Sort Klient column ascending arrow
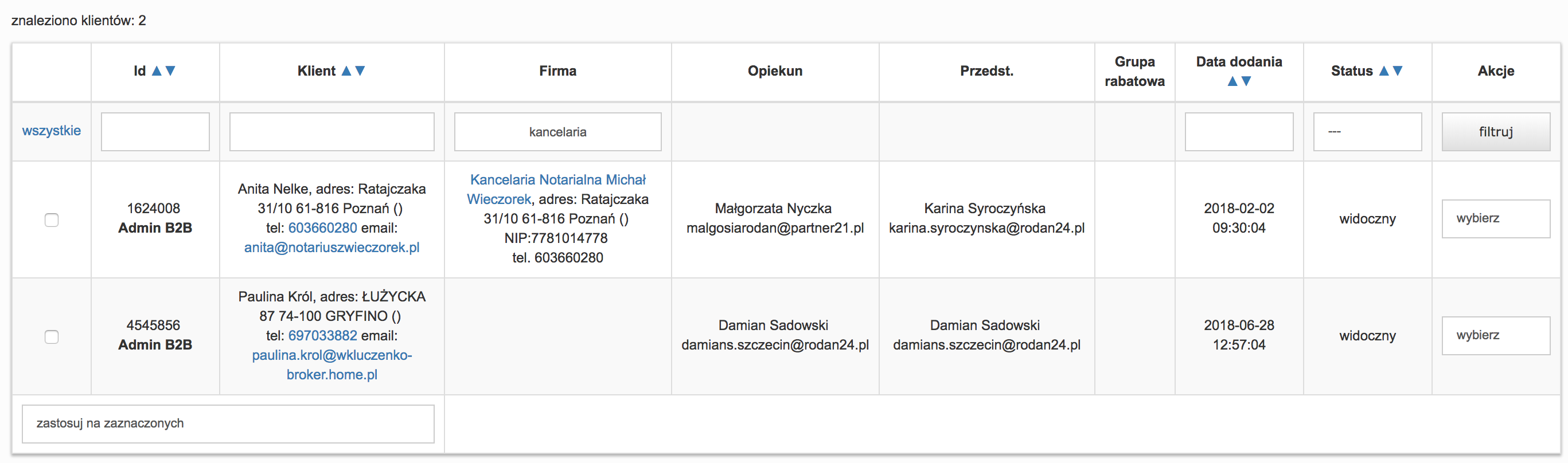Image resolution: width=1568 pixels, height=463 pixels. tap(346, 70)
